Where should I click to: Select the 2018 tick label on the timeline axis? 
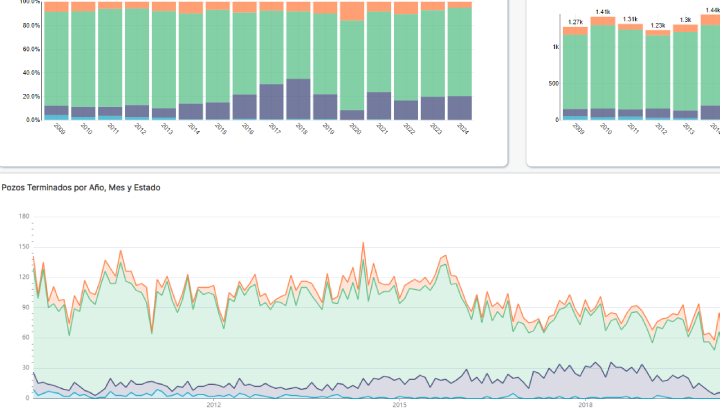point(585,405)
